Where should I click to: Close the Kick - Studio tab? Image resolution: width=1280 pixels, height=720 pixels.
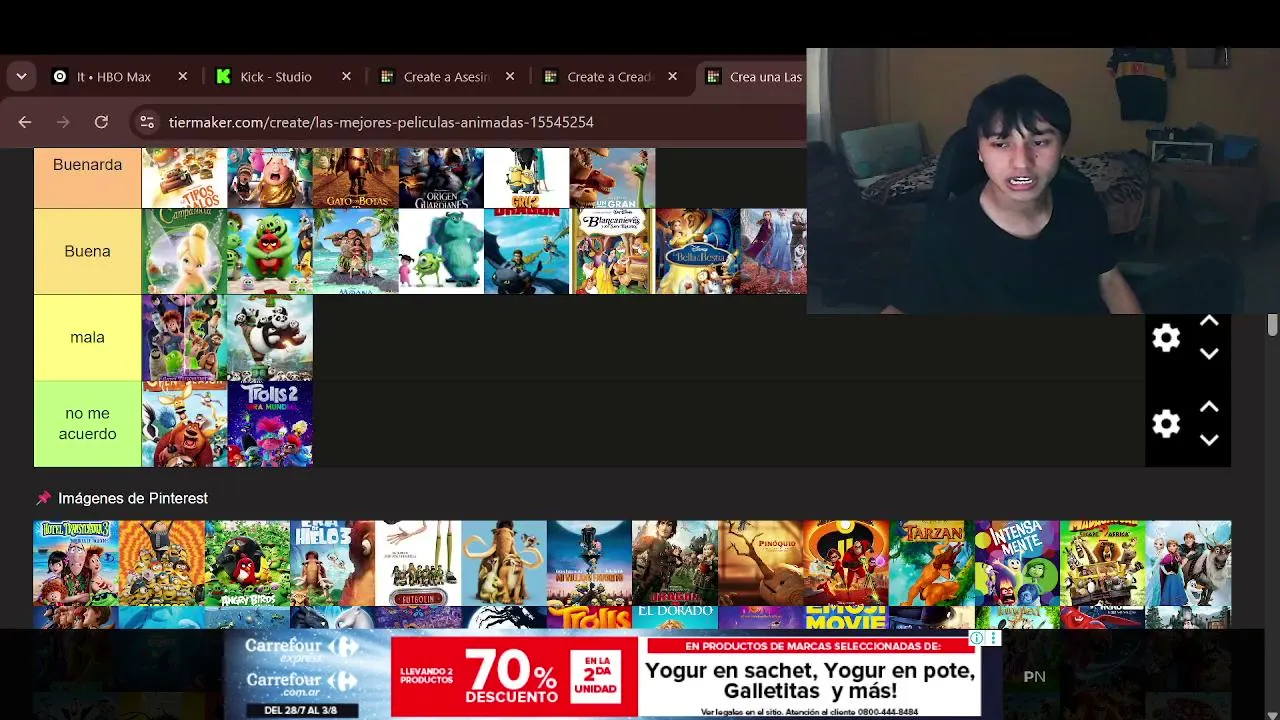pyautogui.click(x=347, y=77)
